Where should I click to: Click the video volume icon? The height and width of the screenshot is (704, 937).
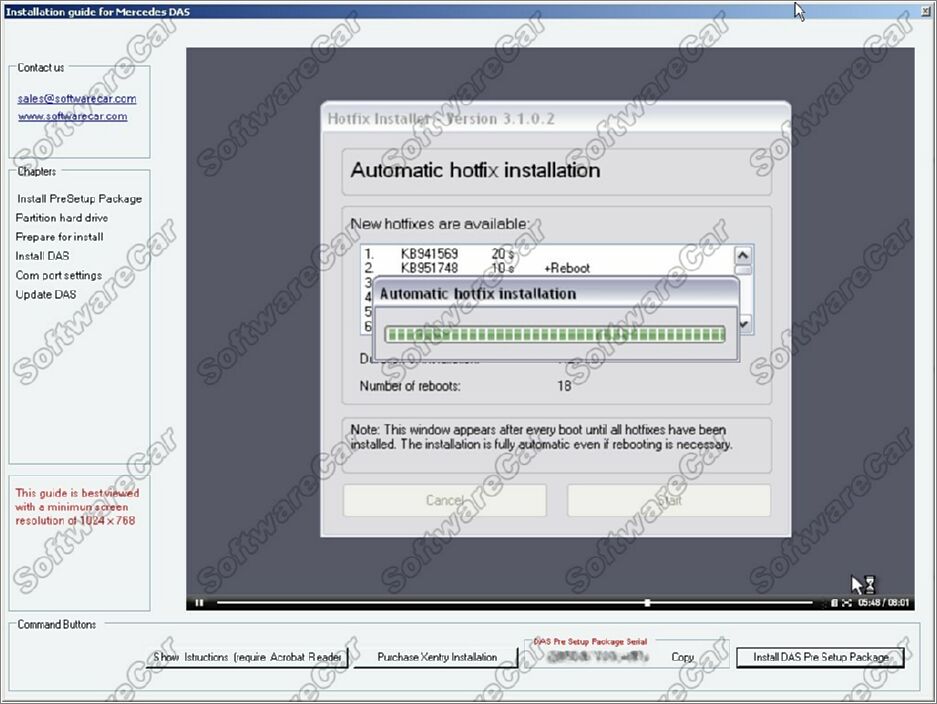834,603
